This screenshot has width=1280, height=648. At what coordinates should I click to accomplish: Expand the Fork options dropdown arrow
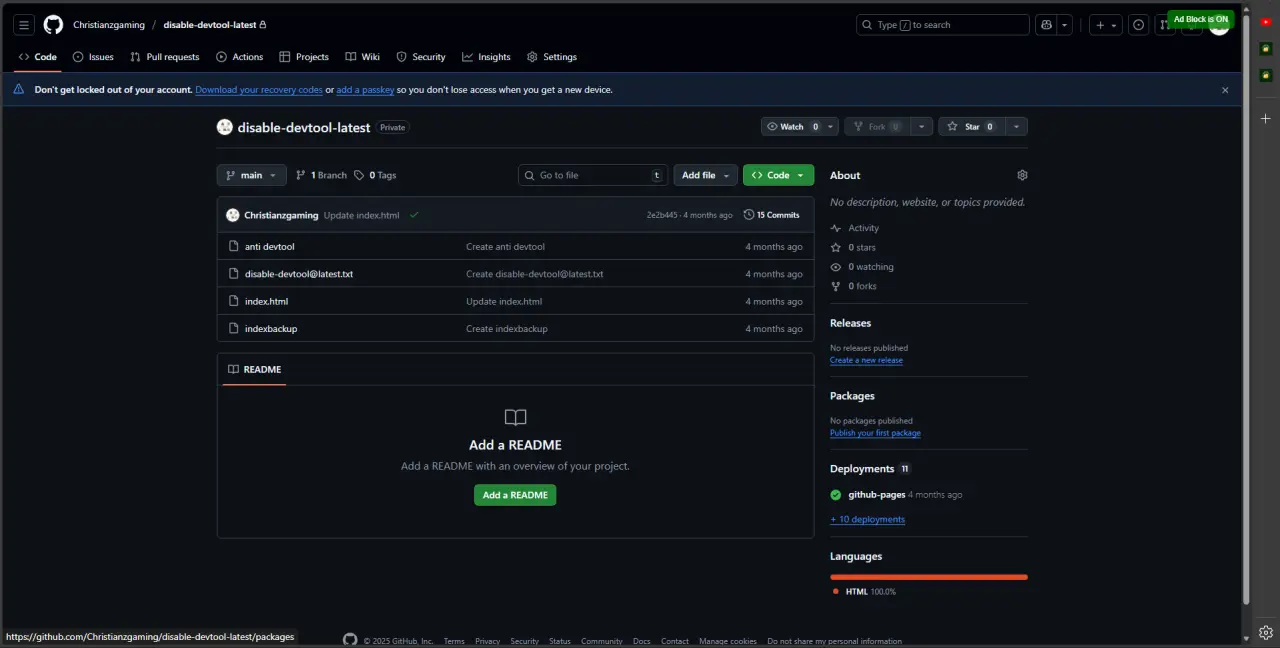[922, 127]
